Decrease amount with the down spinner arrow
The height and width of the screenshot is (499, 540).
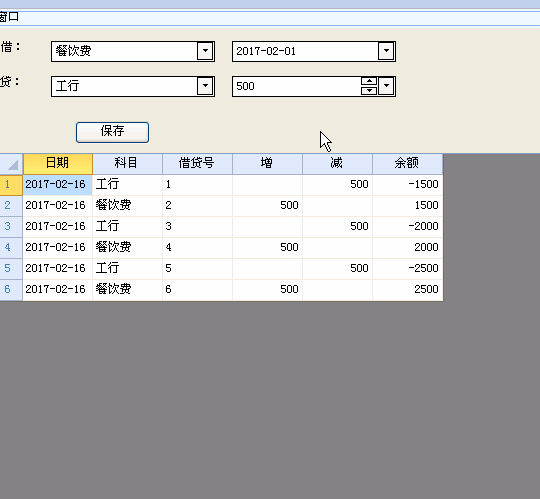(369, 91)
